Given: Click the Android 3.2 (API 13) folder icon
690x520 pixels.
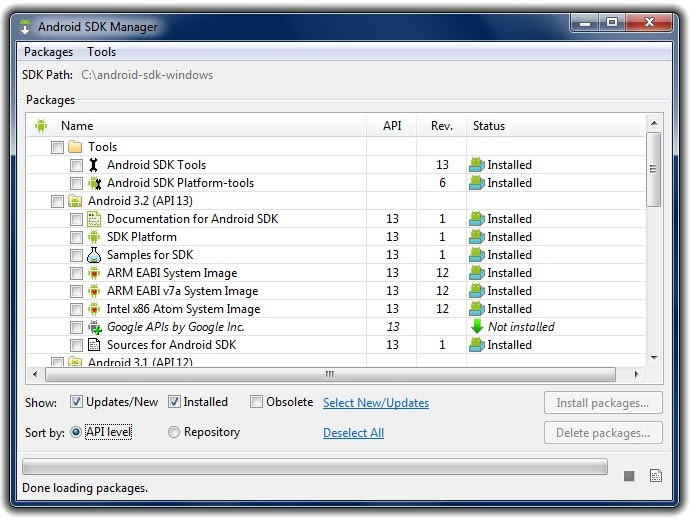Looking at the screenshot, I should [75, 201].
